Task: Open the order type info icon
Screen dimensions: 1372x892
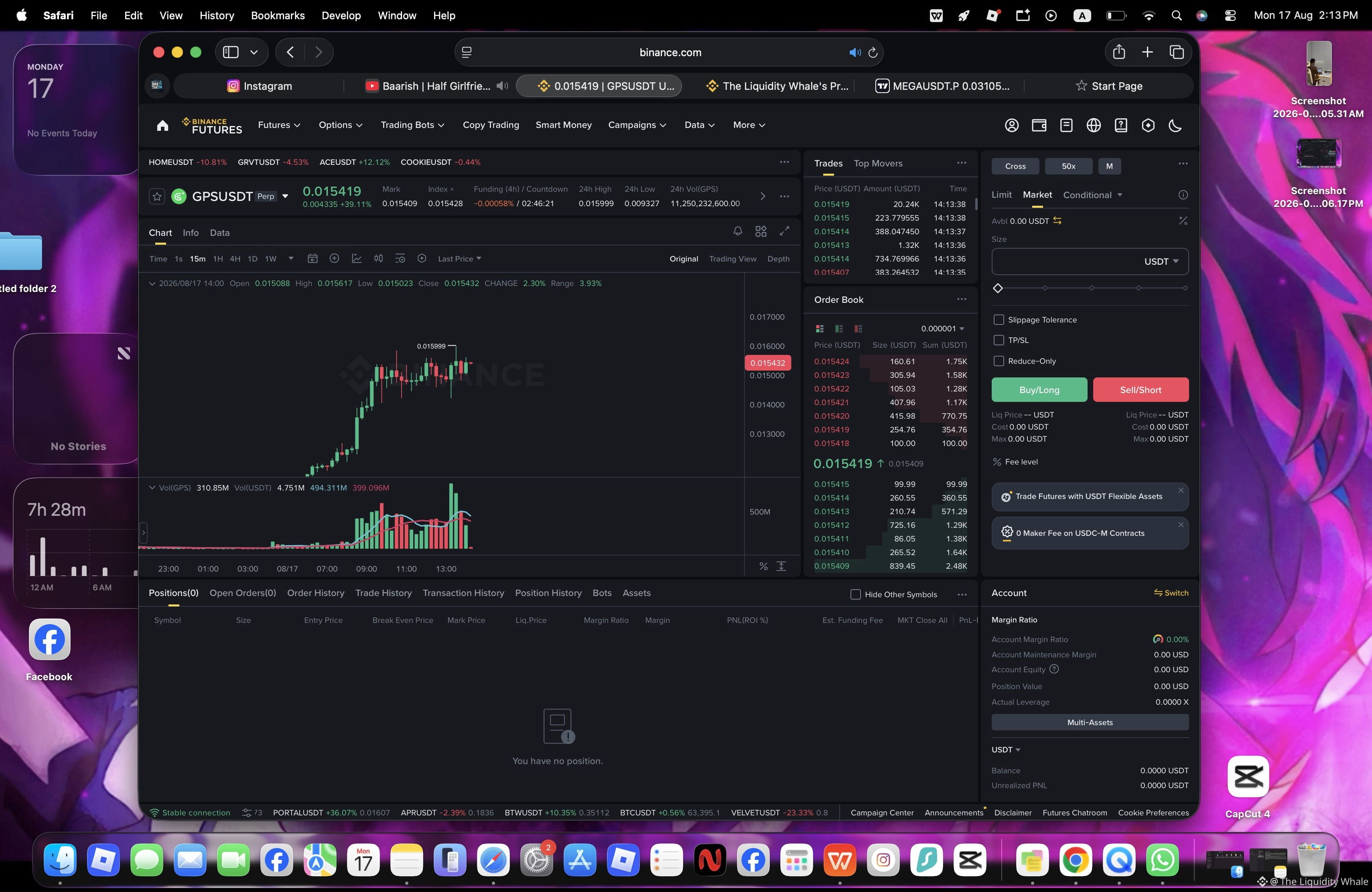Action: point(1183,195)
